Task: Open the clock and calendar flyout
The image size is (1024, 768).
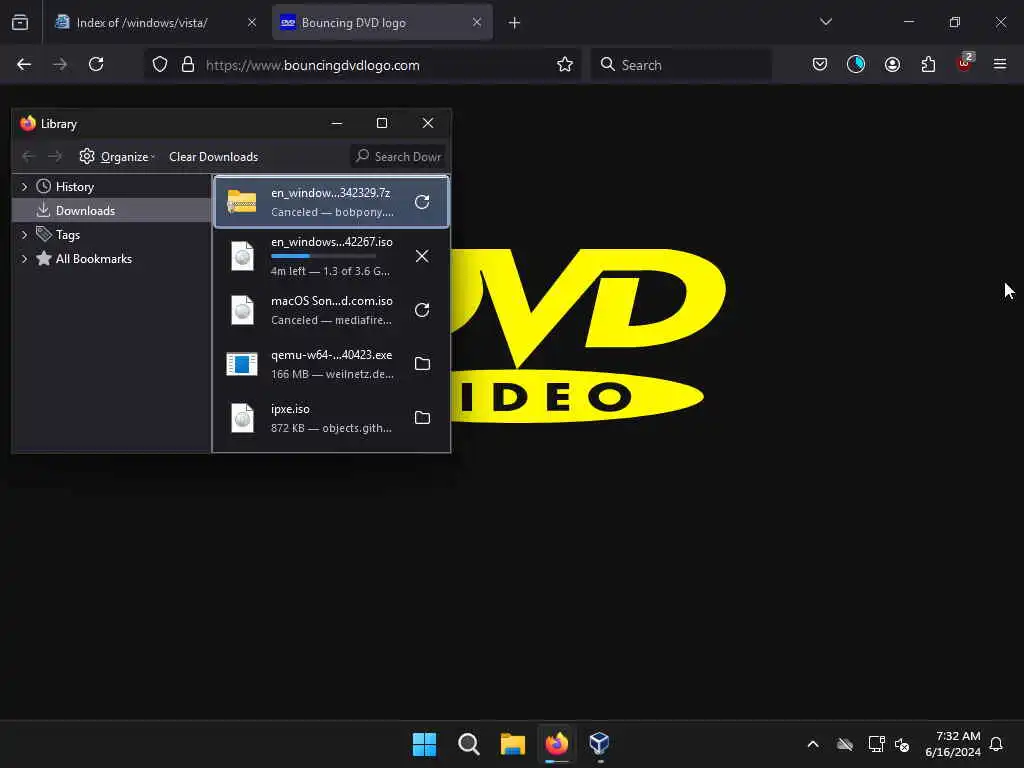Action: point(953,744)
